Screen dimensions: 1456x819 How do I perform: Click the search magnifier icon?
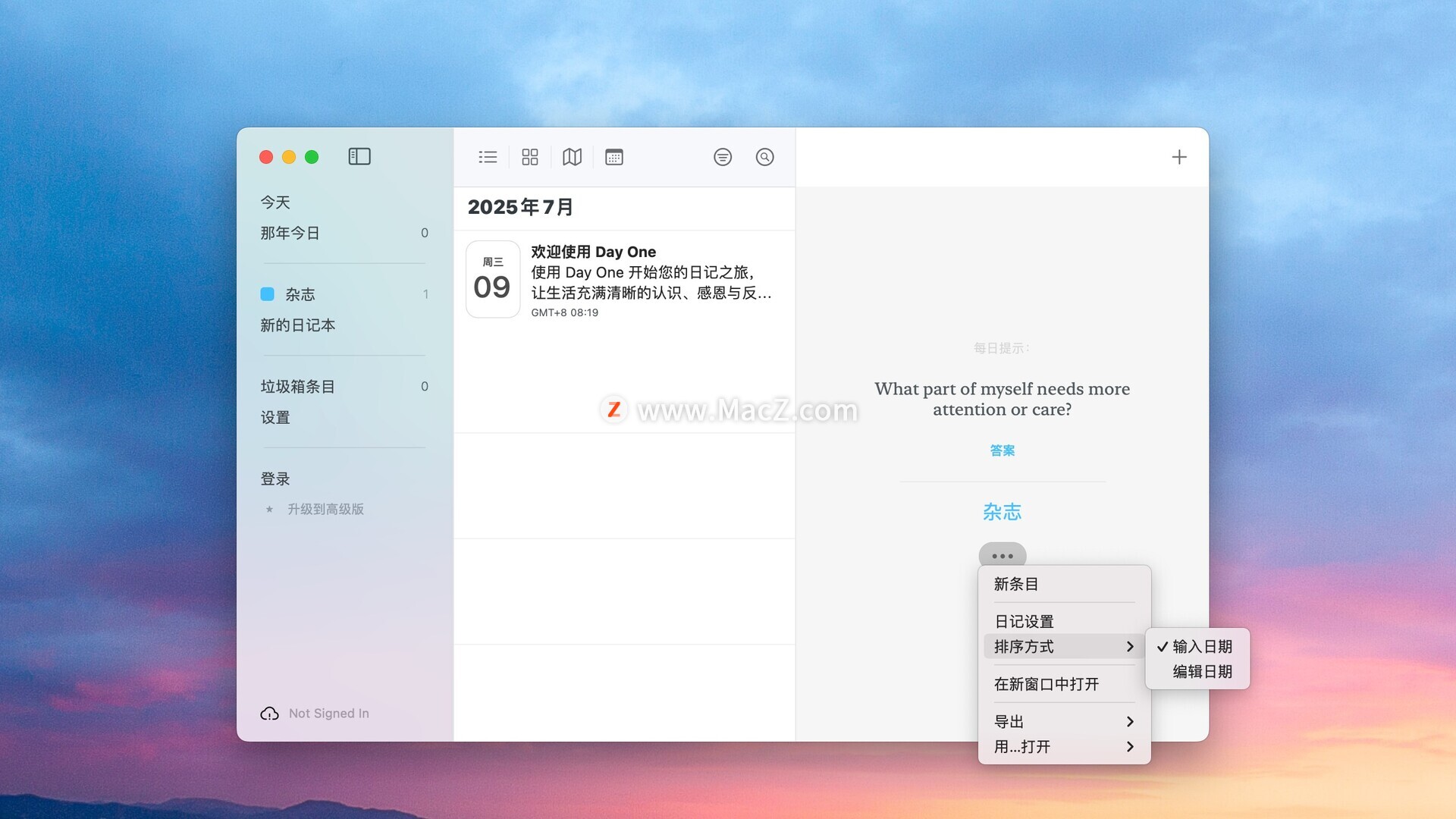pyautogui.click(x=765, y=157)
